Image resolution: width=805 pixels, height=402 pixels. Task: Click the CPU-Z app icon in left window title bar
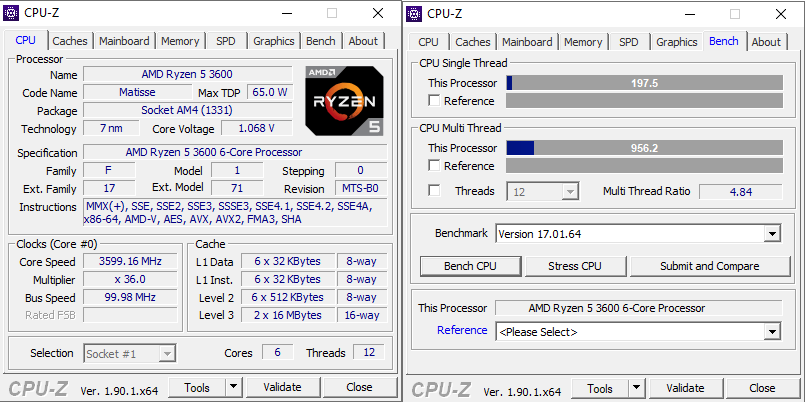pos(11,13)
